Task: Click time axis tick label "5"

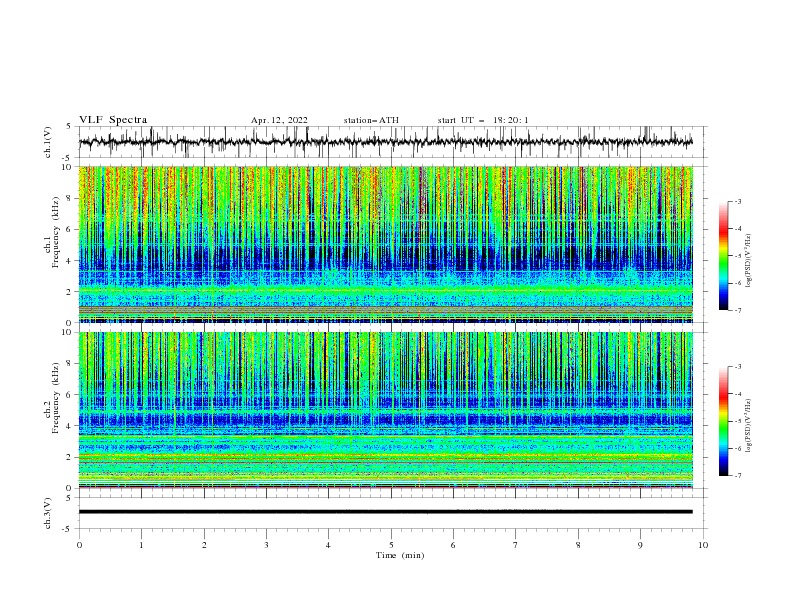Action: tap(391, 545)
